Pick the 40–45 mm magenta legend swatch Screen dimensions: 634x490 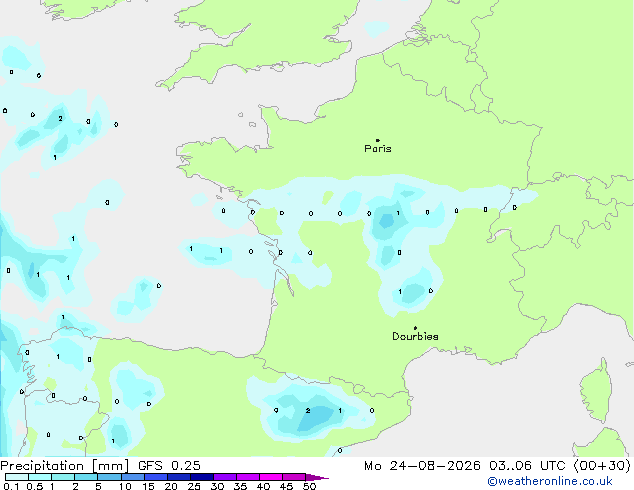(x=271, y=477)
